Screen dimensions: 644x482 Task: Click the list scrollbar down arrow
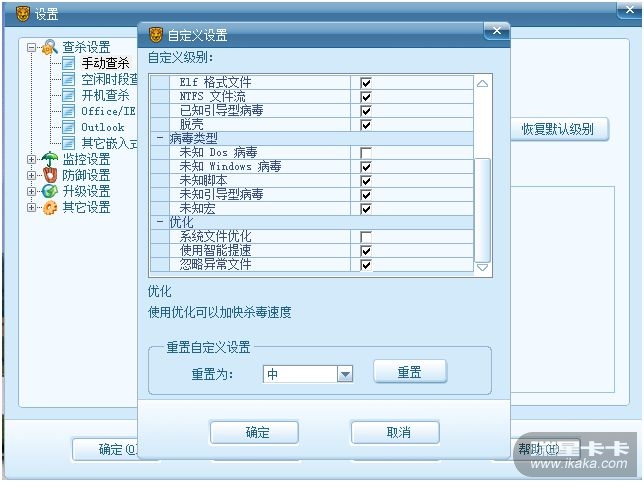[x=483, y=267]
